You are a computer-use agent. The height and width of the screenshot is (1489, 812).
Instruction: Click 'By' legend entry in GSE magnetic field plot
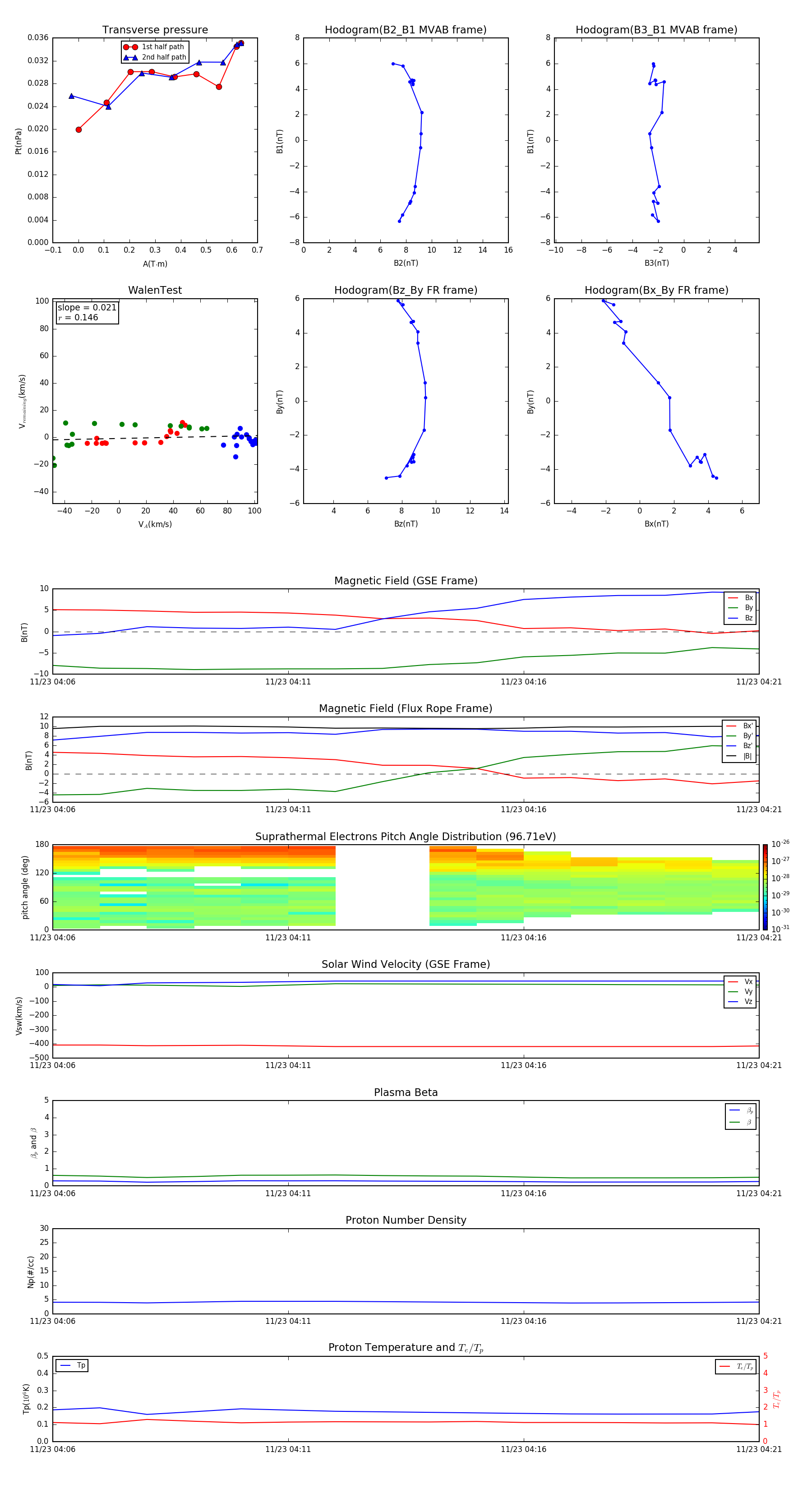pos(740,607)
